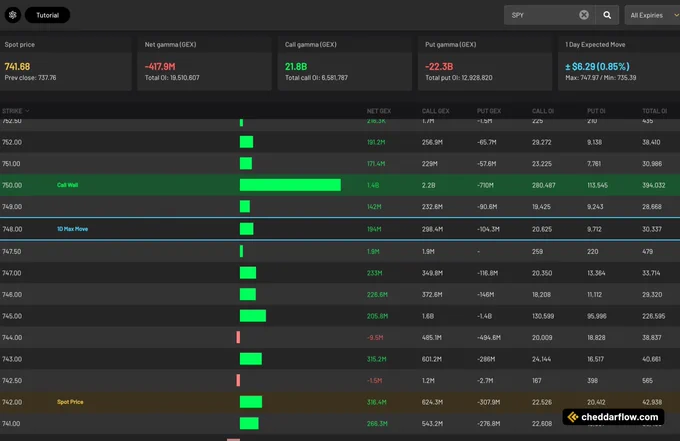Select strike 743.00 cell
Image resolution: width=680 pixels, height=441 pixels.
(x=12, y=359)
